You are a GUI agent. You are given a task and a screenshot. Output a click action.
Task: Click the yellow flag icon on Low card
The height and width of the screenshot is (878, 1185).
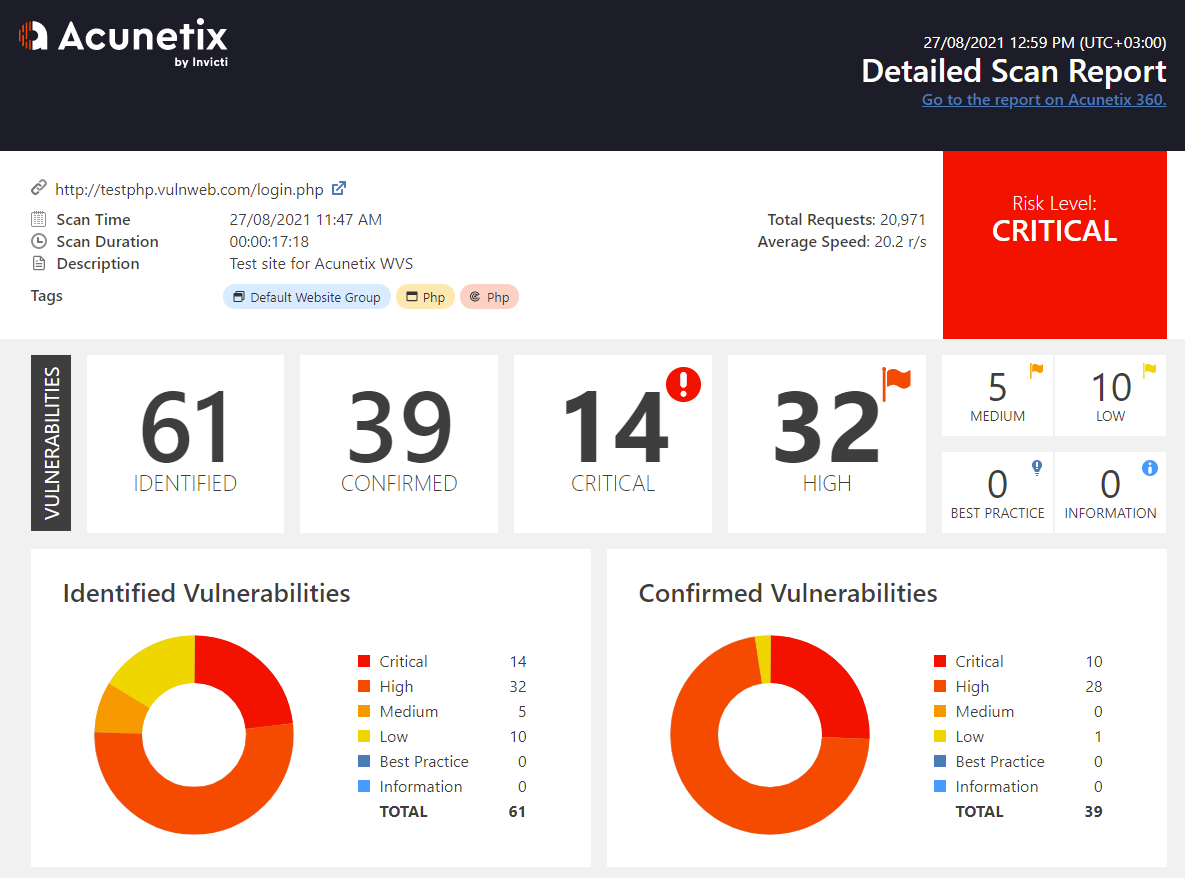click(1149, 370)
